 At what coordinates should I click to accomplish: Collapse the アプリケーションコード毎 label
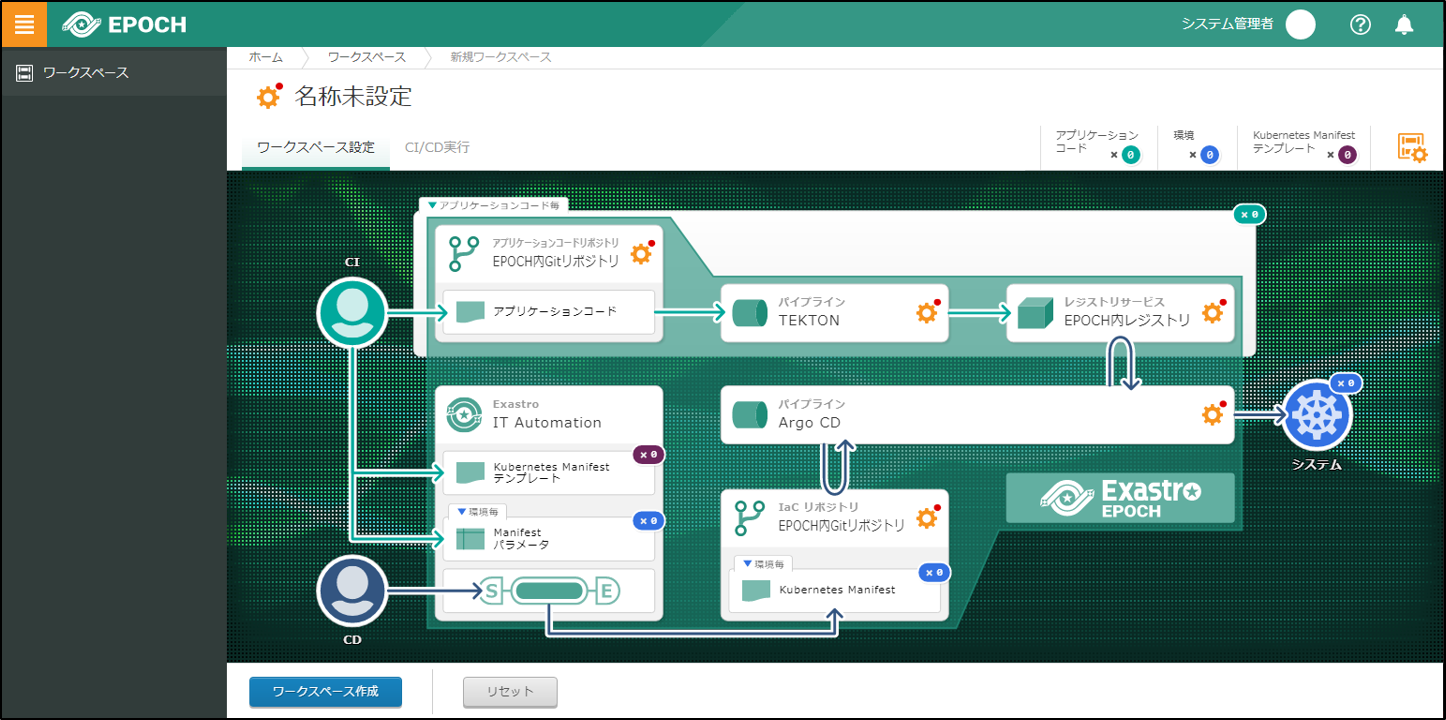coord(494,204)
